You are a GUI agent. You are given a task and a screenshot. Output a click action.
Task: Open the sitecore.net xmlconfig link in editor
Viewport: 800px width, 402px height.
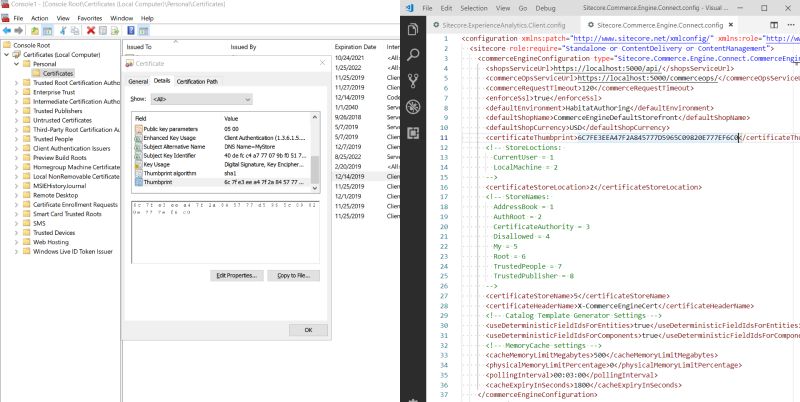643,38
